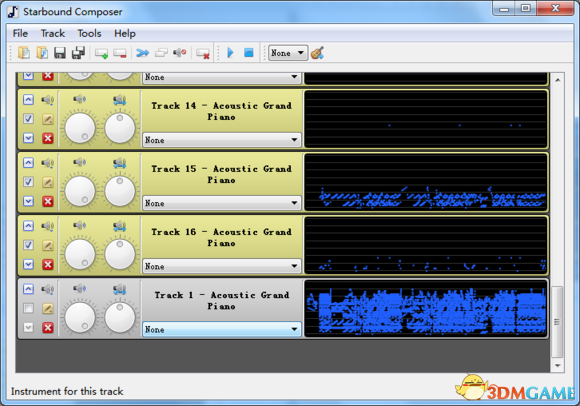Screen dimensions: 580x406
Task: Move Track 1 up with its up arrow
Action: tap(28, 289)
